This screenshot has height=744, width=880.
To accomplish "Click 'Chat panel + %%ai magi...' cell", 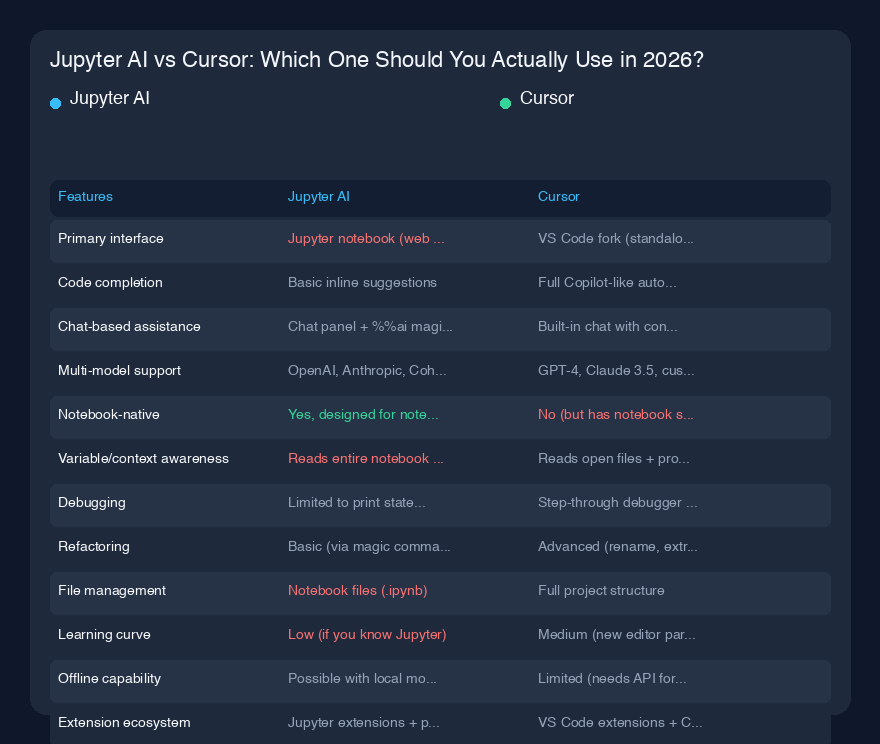I will pyautogui.click(x=370, y=327).
